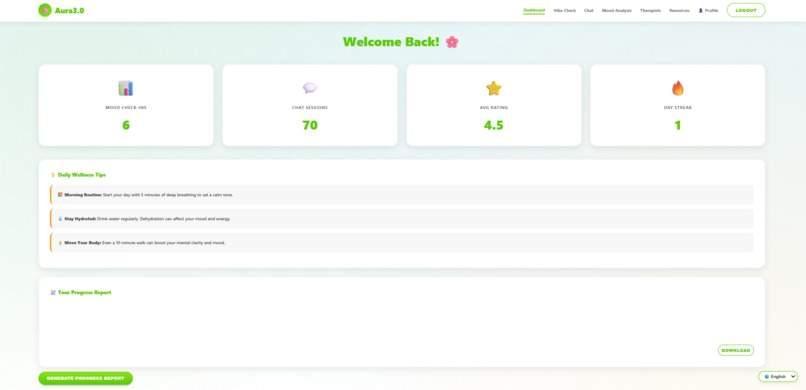Click the Avg Rating star icon
This screenshot has height=390, width=806.
pos(493,88)
